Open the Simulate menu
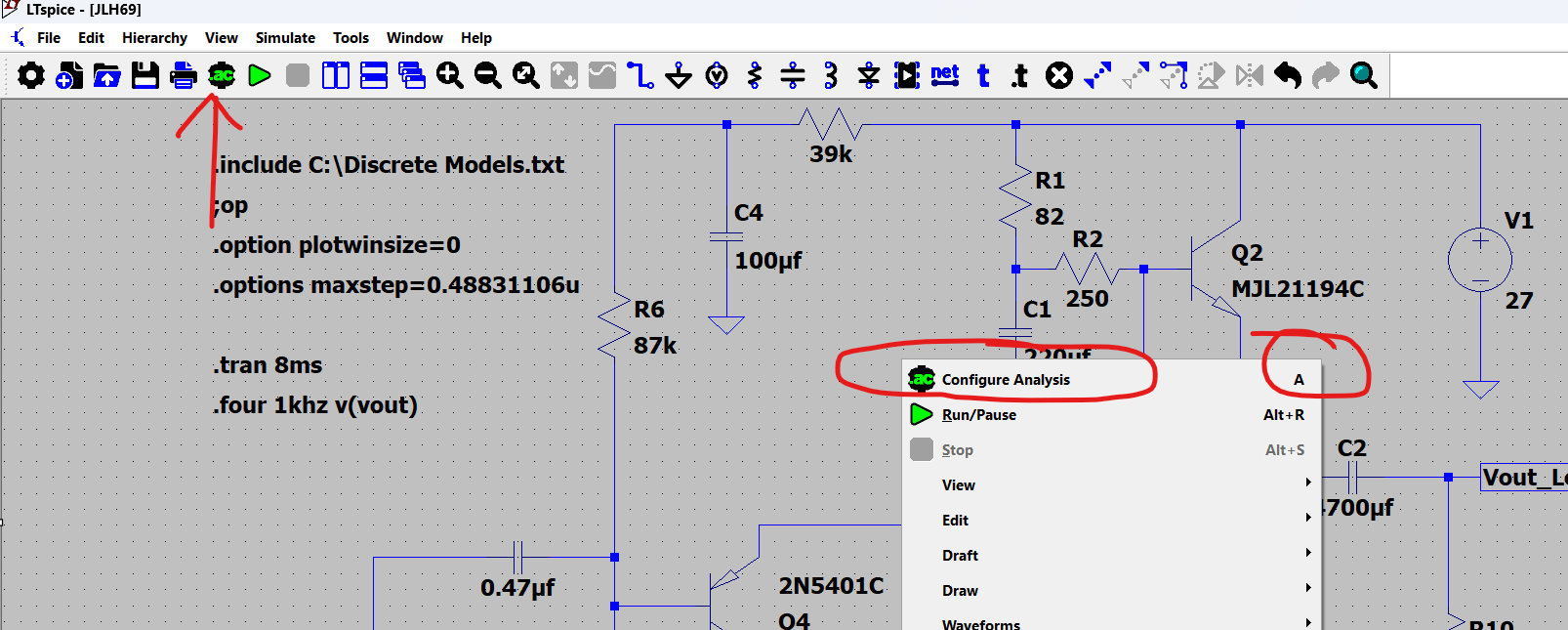Image resolution: width=1568 pixels, height=630 pixels. 285,38
